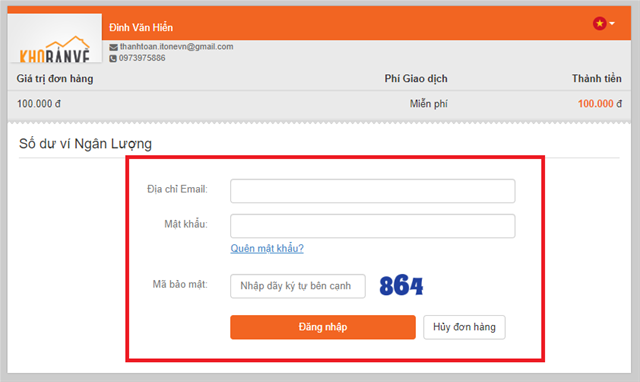Click the Số dư ví Ngân Lượng heading
This screenshot has height=382, width=640.
pos(85,144)
